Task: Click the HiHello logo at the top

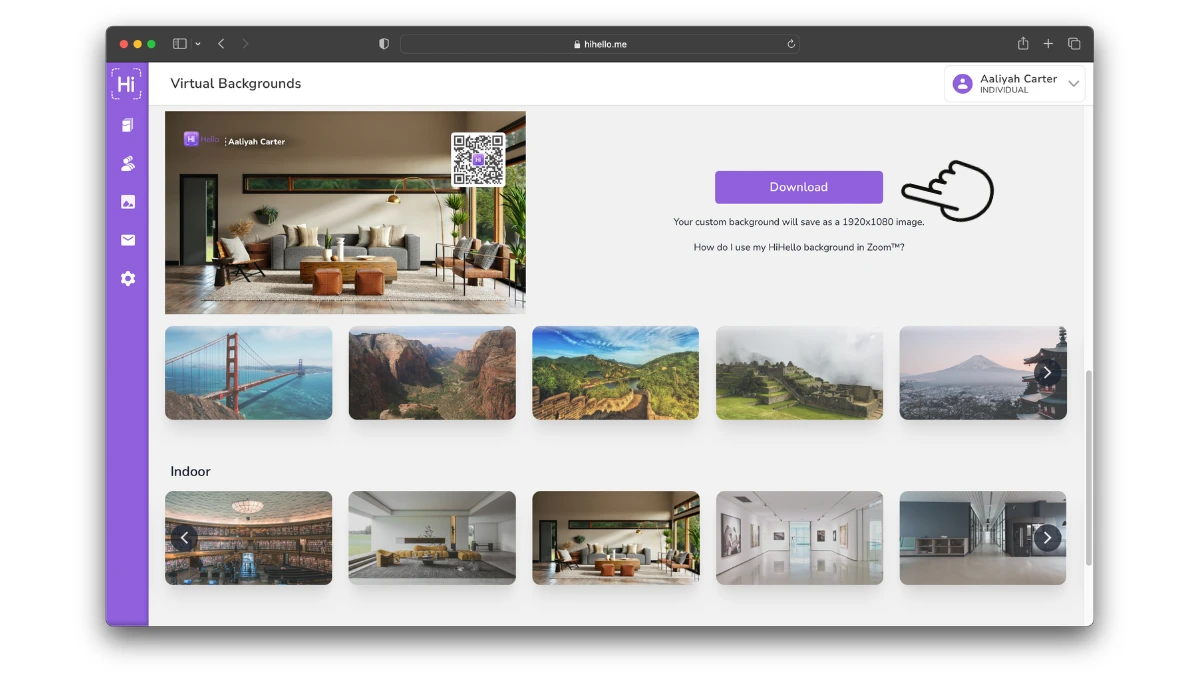Action: click(126, 84)
